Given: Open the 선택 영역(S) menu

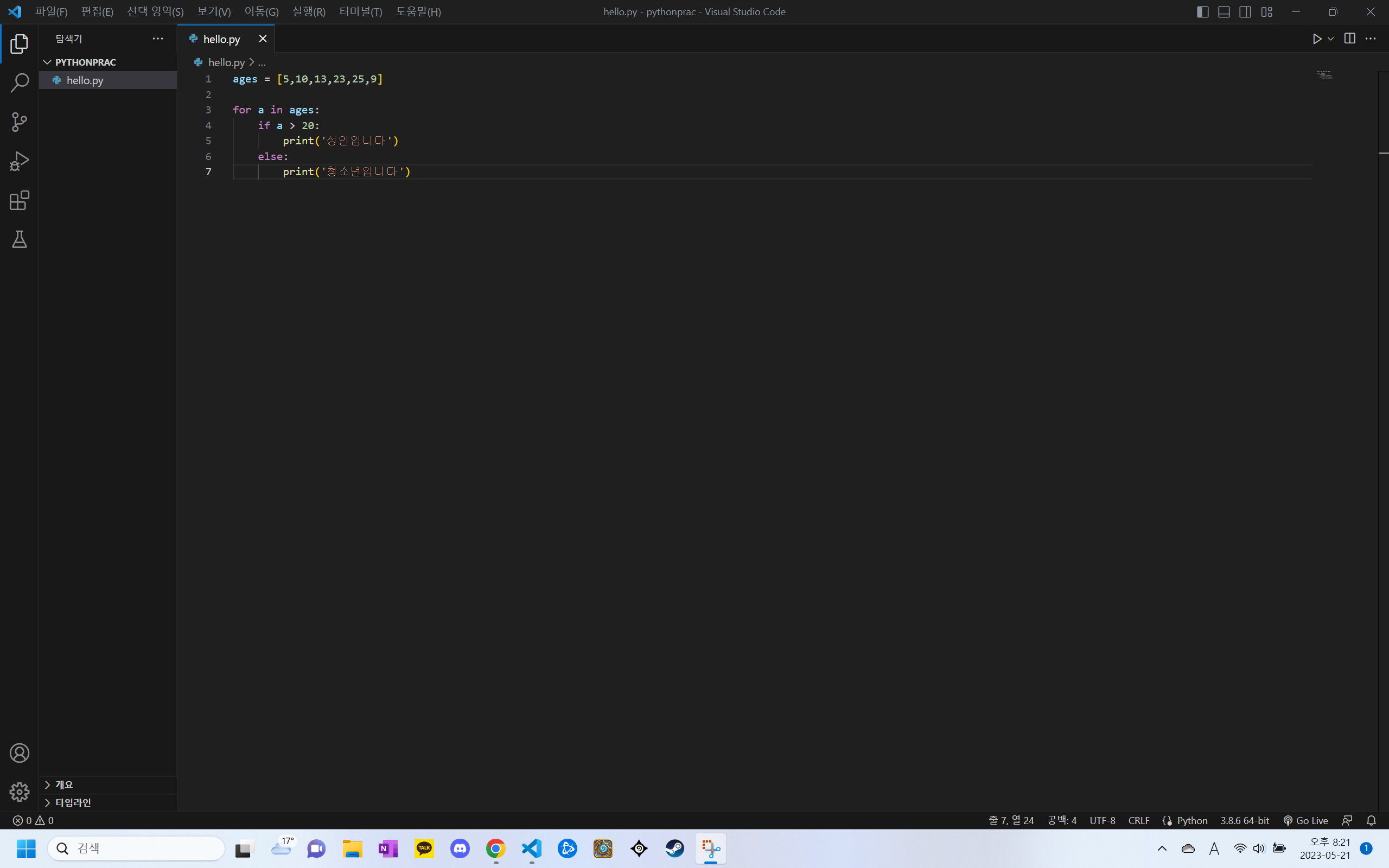Looking at the screenshot, I should [155, 11].
